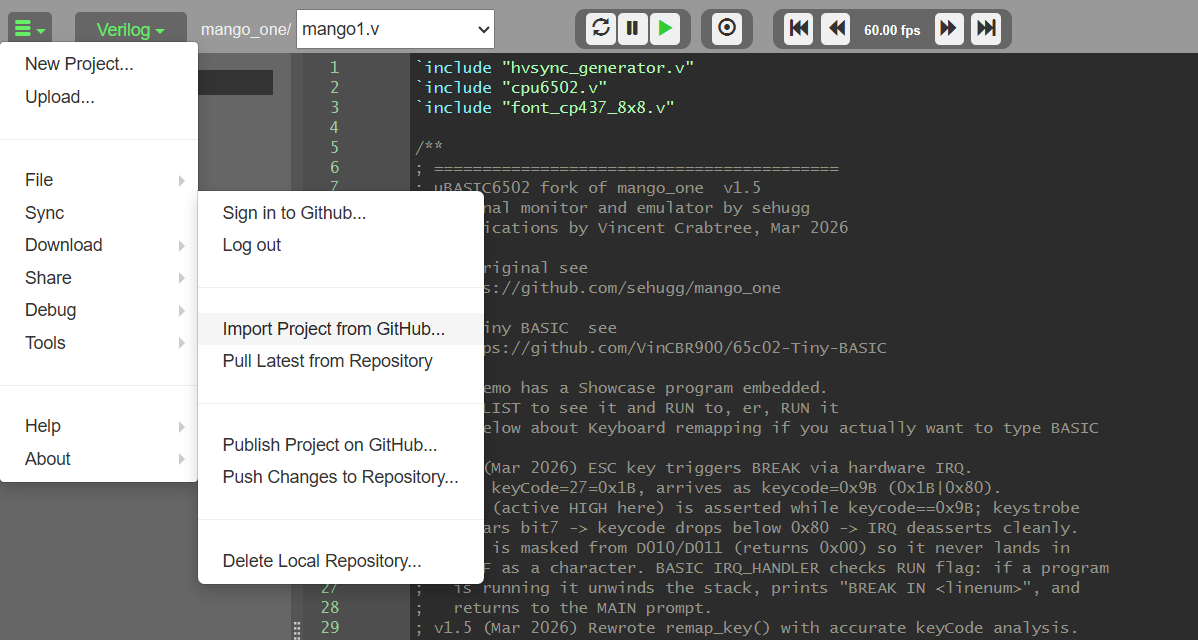
Task: Select Delete Local Repository
Action: (321, 561)
